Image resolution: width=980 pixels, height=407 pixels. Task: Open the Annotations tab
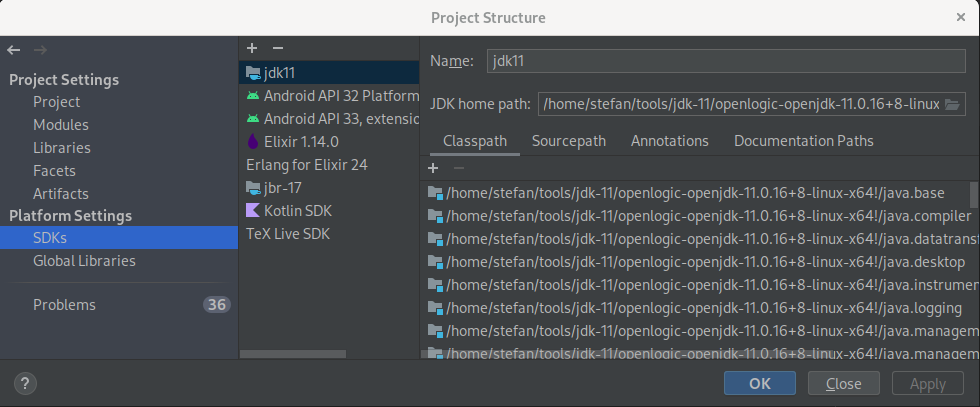(669, 141)
